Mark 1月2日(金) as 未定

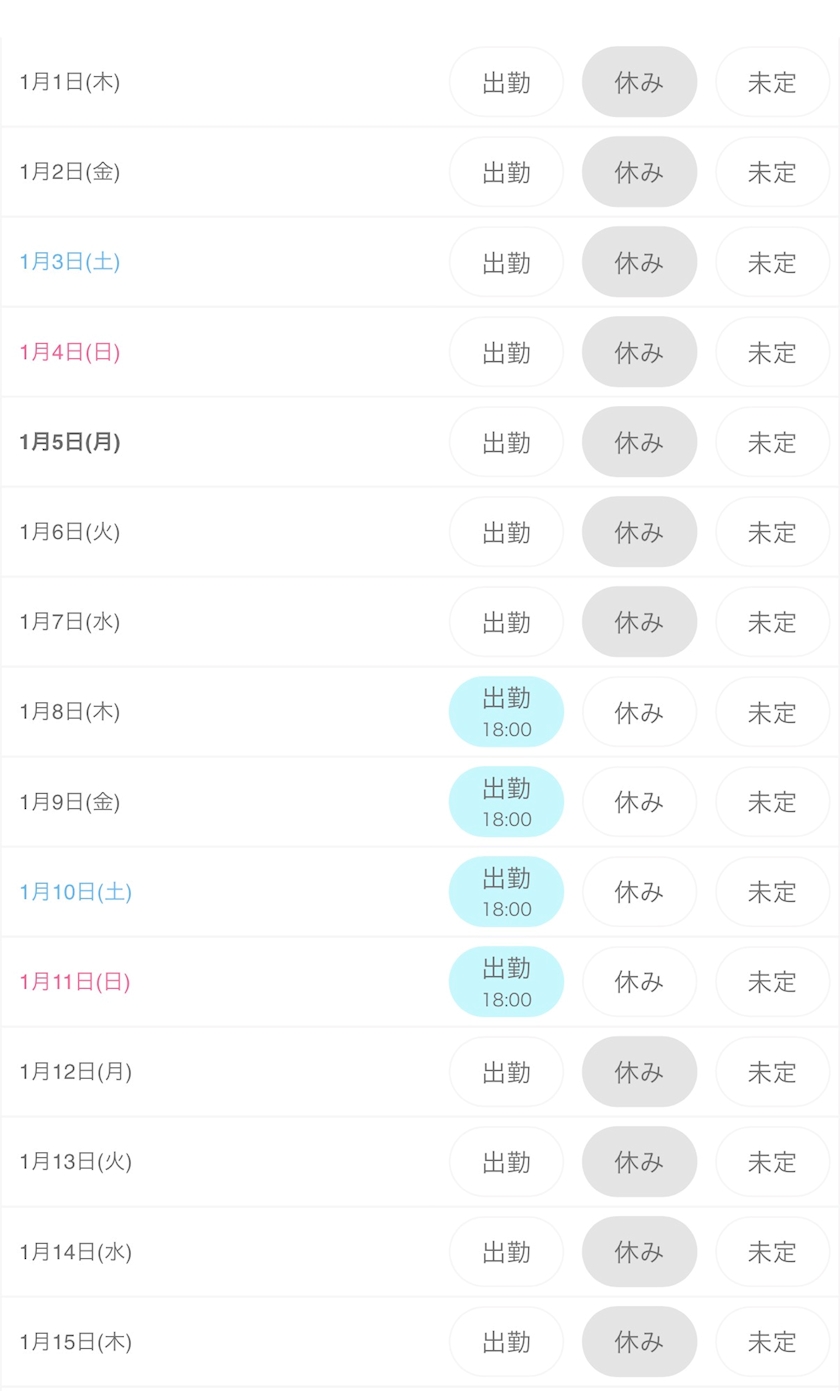[x=772, y=172]
